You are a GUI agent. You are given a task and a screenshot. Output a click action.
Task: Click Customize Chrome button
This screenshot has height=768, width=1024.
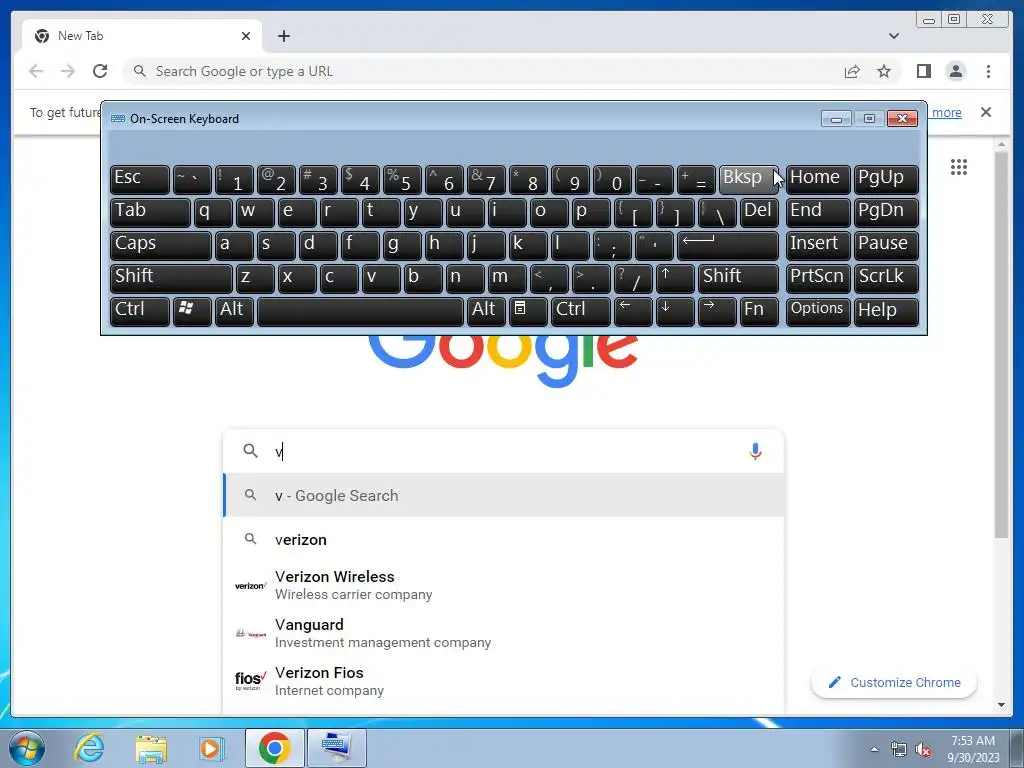(x=893, y=682)
